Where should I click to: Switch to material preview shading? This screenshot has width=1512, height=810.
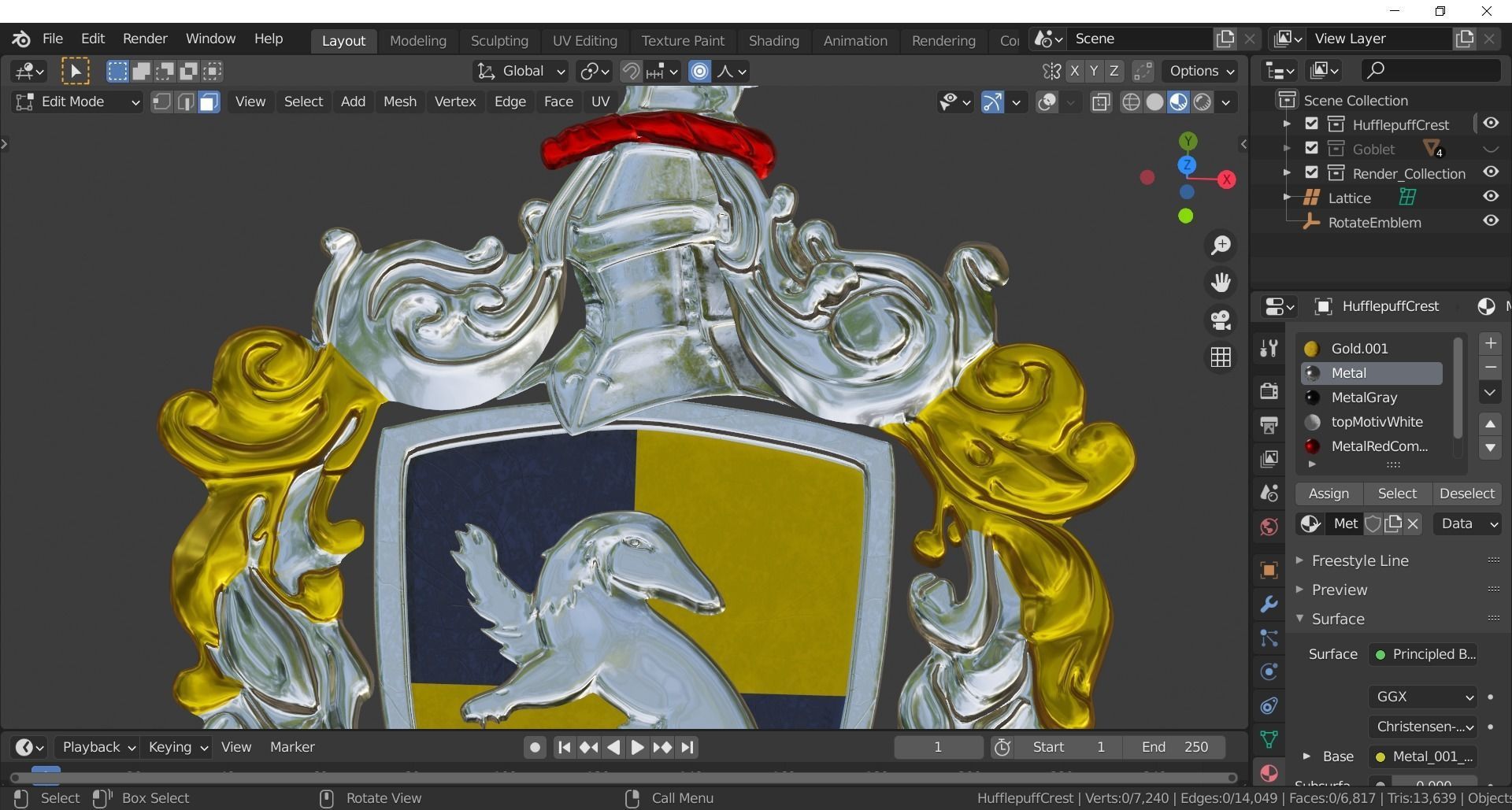[x=1178, y=102]
